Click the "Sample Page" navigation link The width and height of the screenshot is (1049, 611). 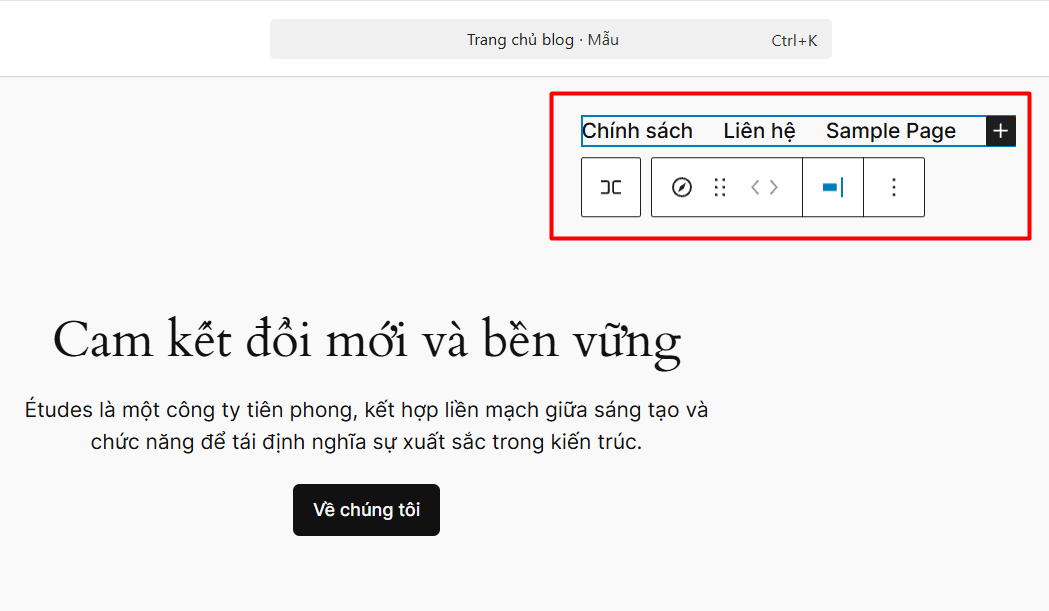click(x=890, y=131)
